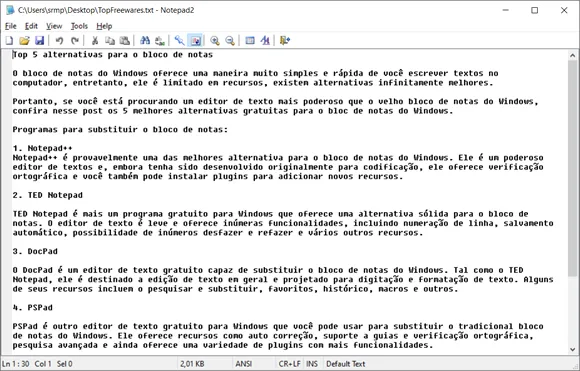The height and width of the screenshot is (371, 580).
Task: Open the File menu
Action: click(11, 26)
